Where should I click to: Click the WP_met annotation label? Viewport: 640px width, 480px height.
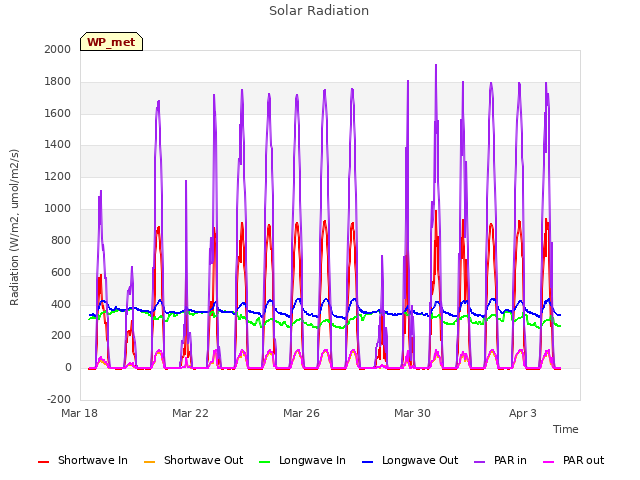[x=111, y=42]
